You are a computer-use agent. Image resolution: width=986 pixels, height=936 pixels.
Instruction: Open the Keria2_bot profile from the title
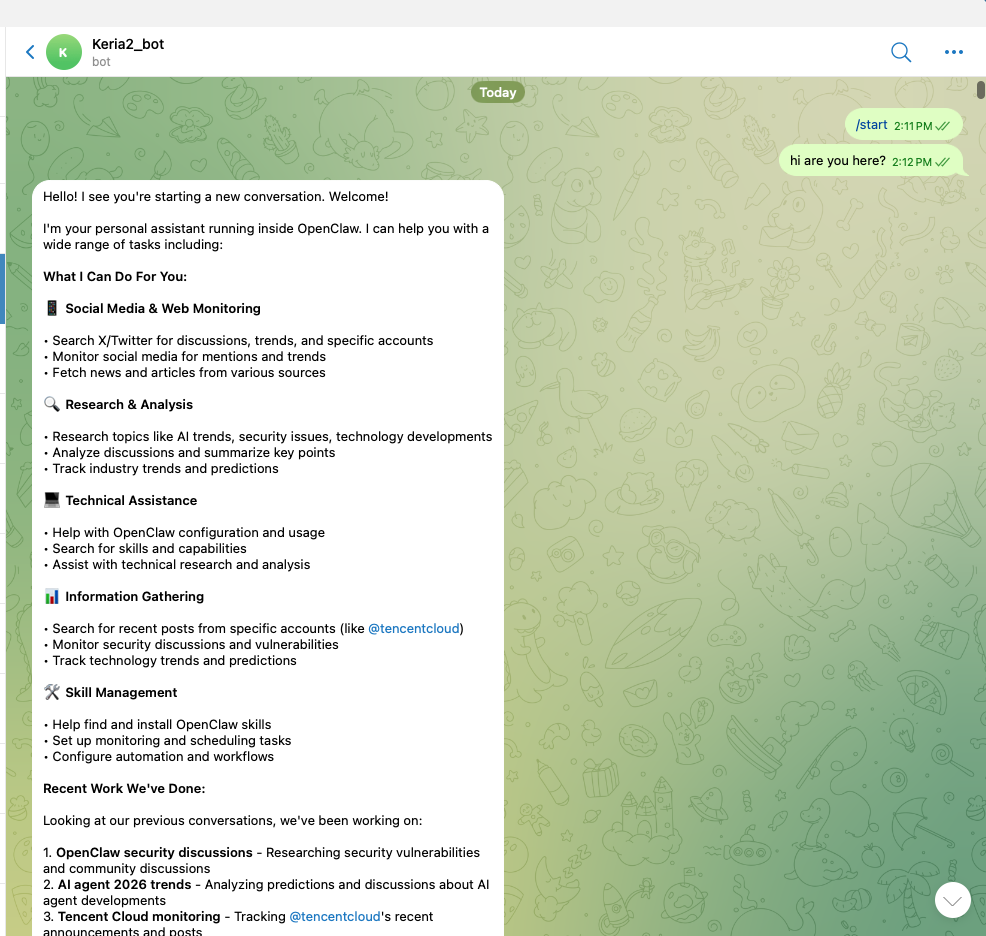128,44
